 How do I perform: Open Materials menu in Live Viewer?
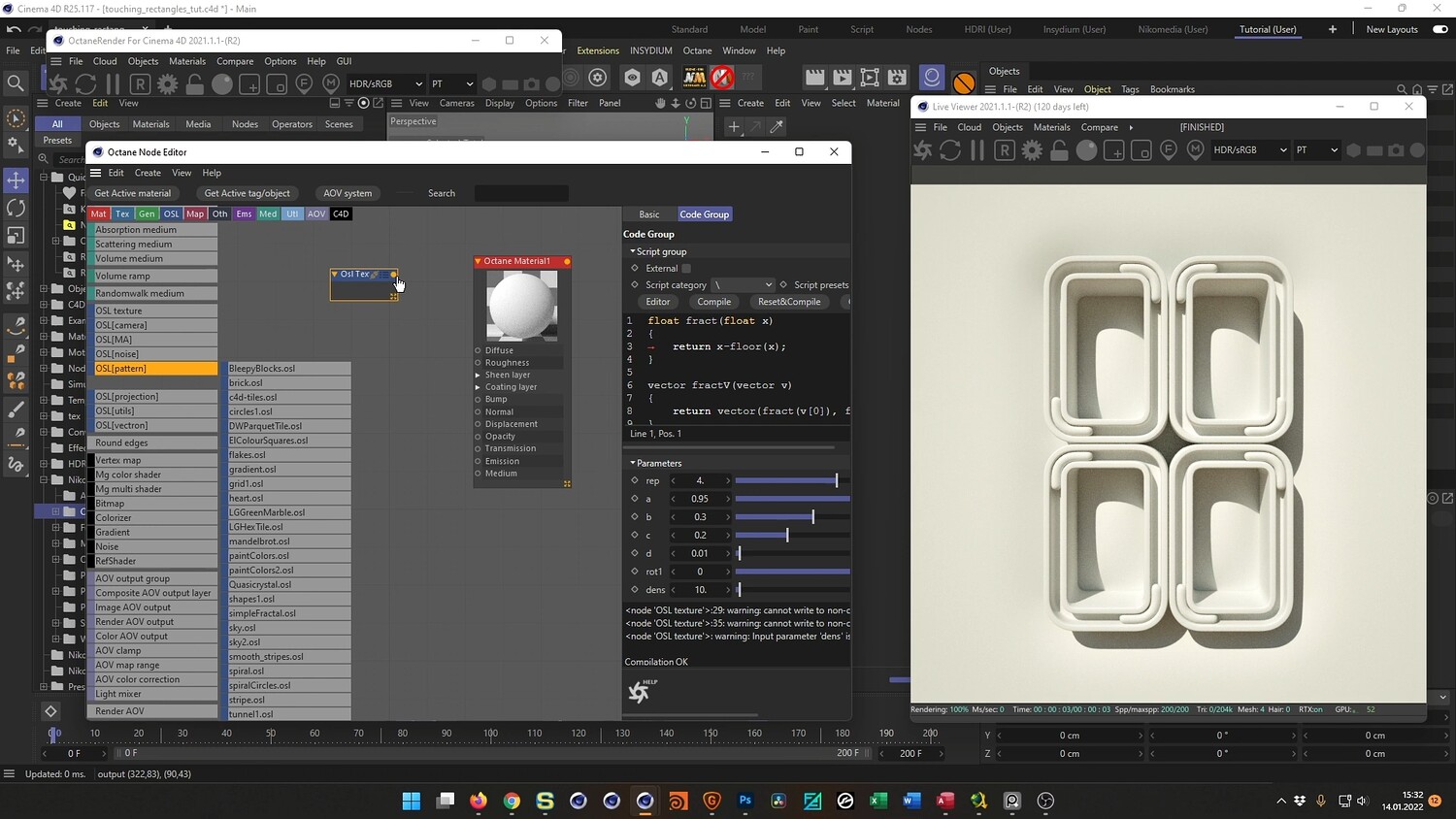pyautogui.click(x=1051, y=127)
